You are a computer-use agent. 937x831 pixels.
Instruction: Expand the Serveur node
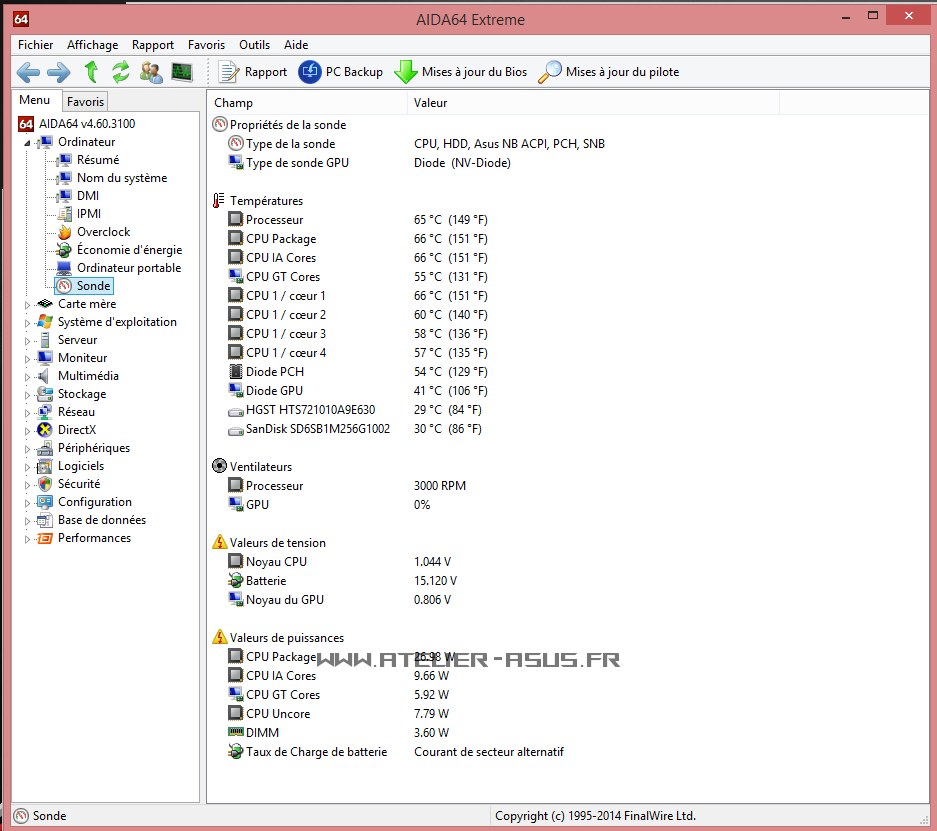coord(27,341)
